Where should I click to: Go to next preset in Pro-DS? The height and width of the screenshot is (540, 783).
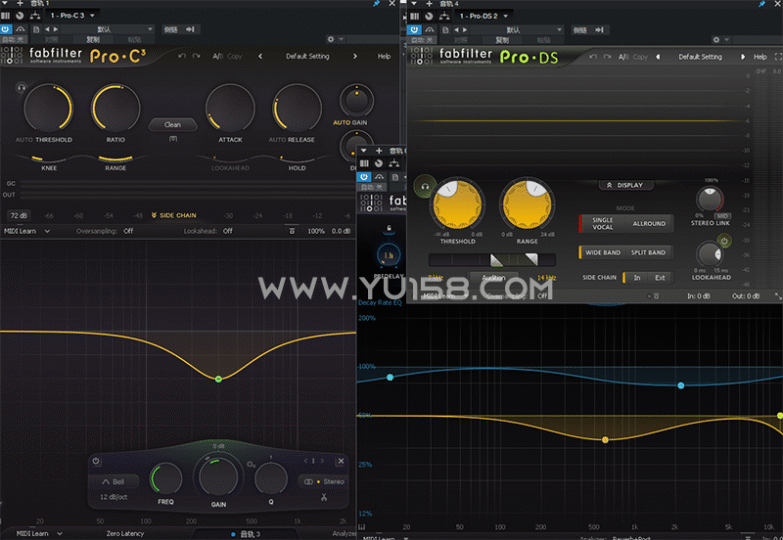tap(743, 57)
